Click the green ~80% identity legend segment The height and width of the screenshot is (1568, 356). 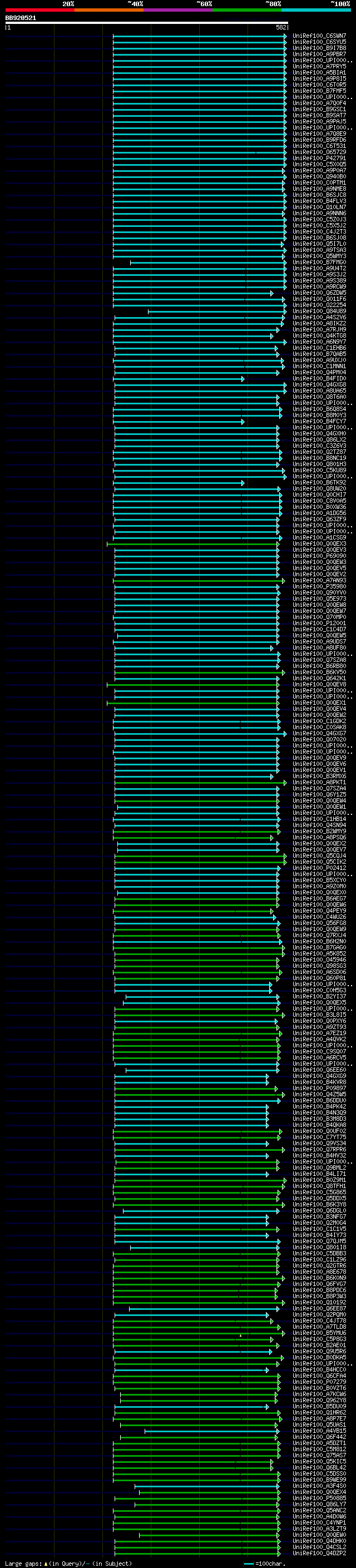click(x=247, y=10)
